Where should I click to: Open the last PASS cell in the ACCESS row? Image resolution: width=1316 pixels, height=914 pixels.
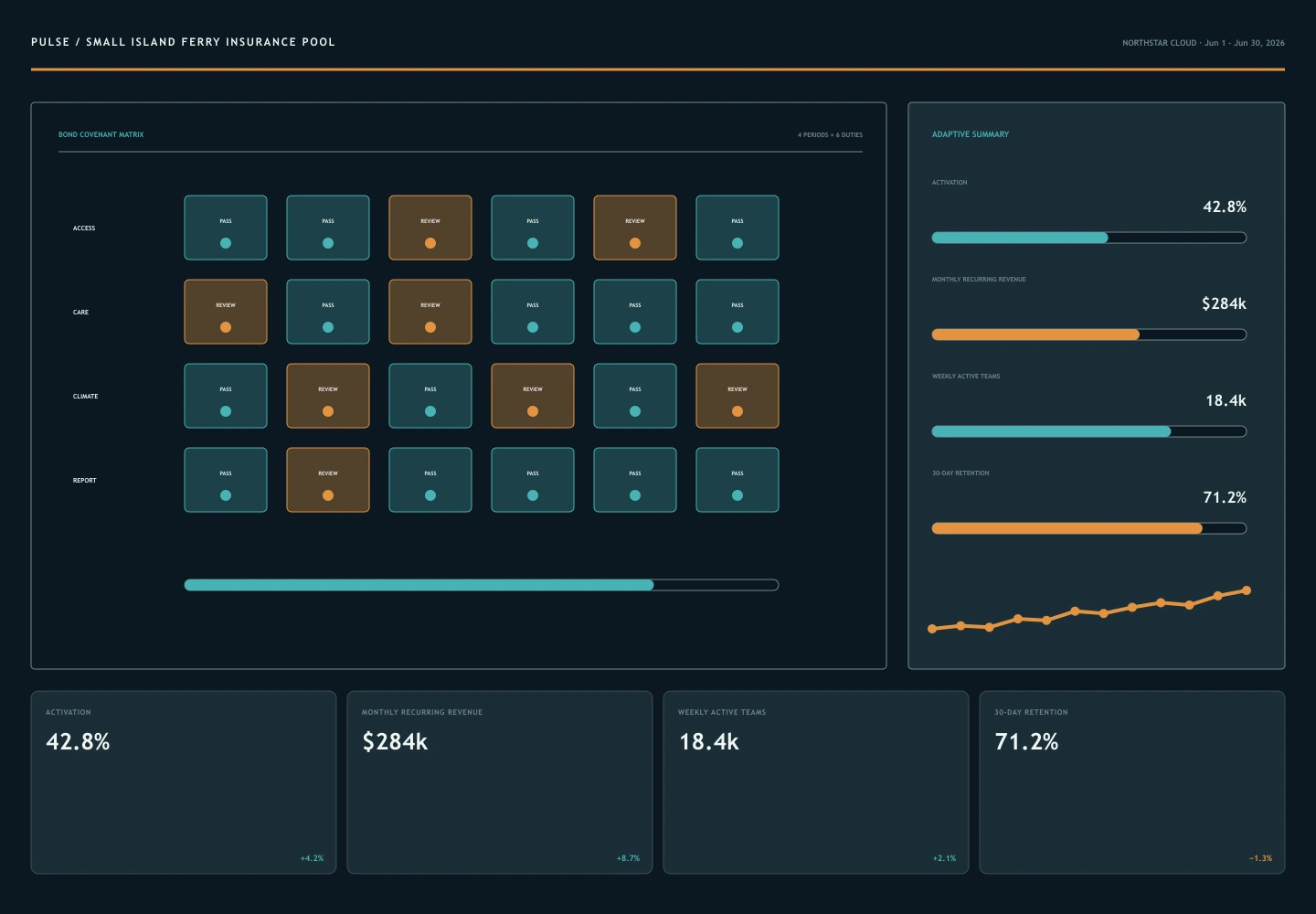click(x=738, y=228)
